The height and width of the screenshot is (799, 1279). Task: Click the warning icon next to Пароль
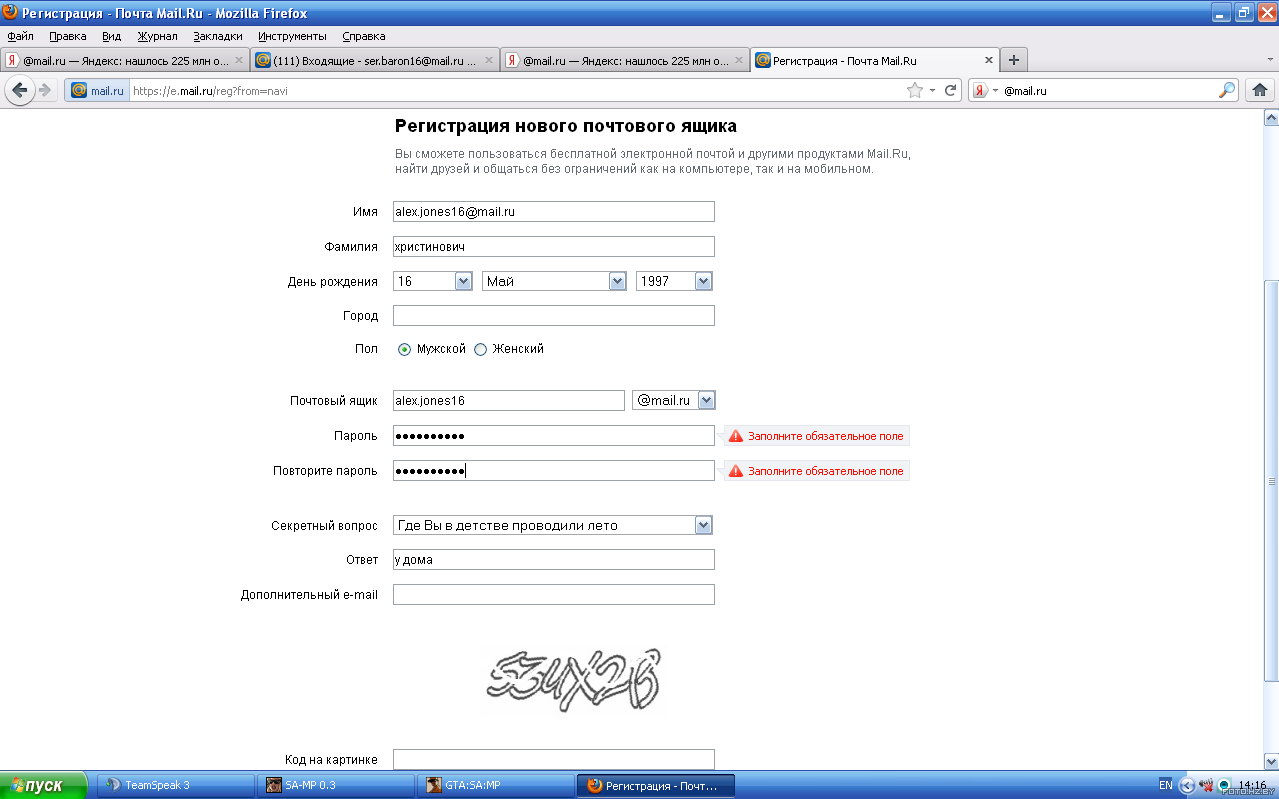pos(736,436)
